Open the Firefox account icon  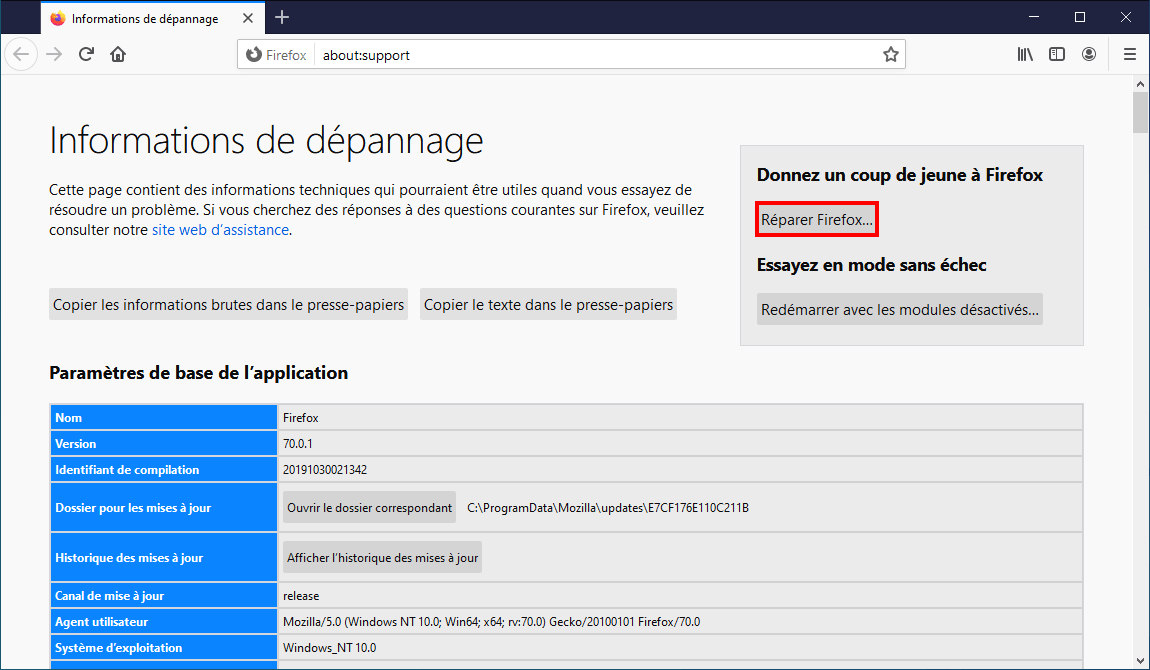[1089, 54]
